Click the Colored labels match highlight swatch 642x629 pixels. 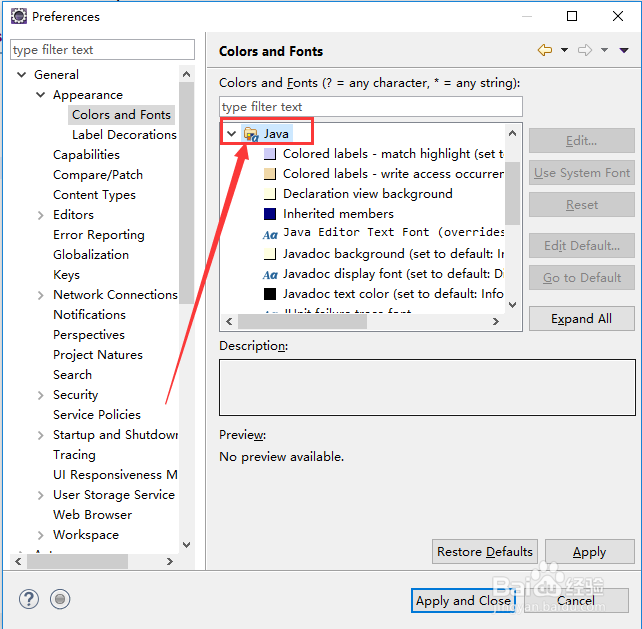[270, 154]
